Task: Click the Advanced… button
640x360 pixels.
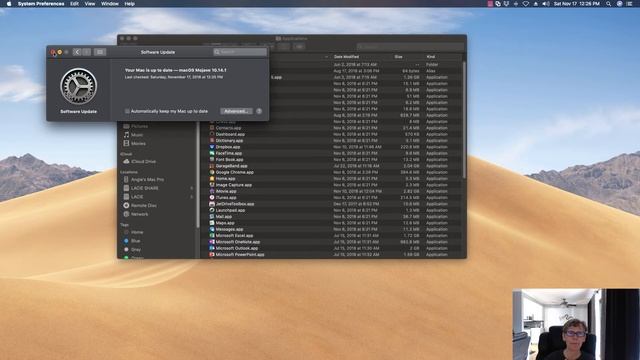Action: click(x=236, y=111)
